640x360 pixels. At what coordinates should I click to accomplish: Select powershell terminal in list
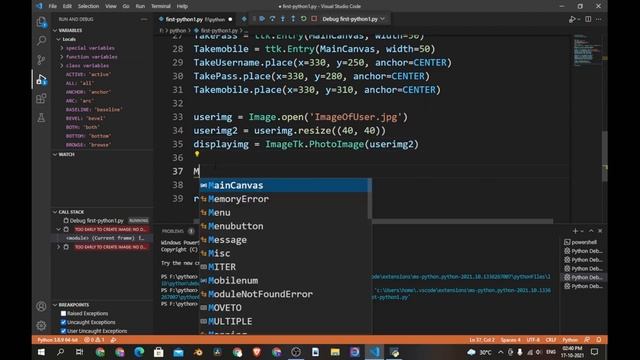point(584,242)
